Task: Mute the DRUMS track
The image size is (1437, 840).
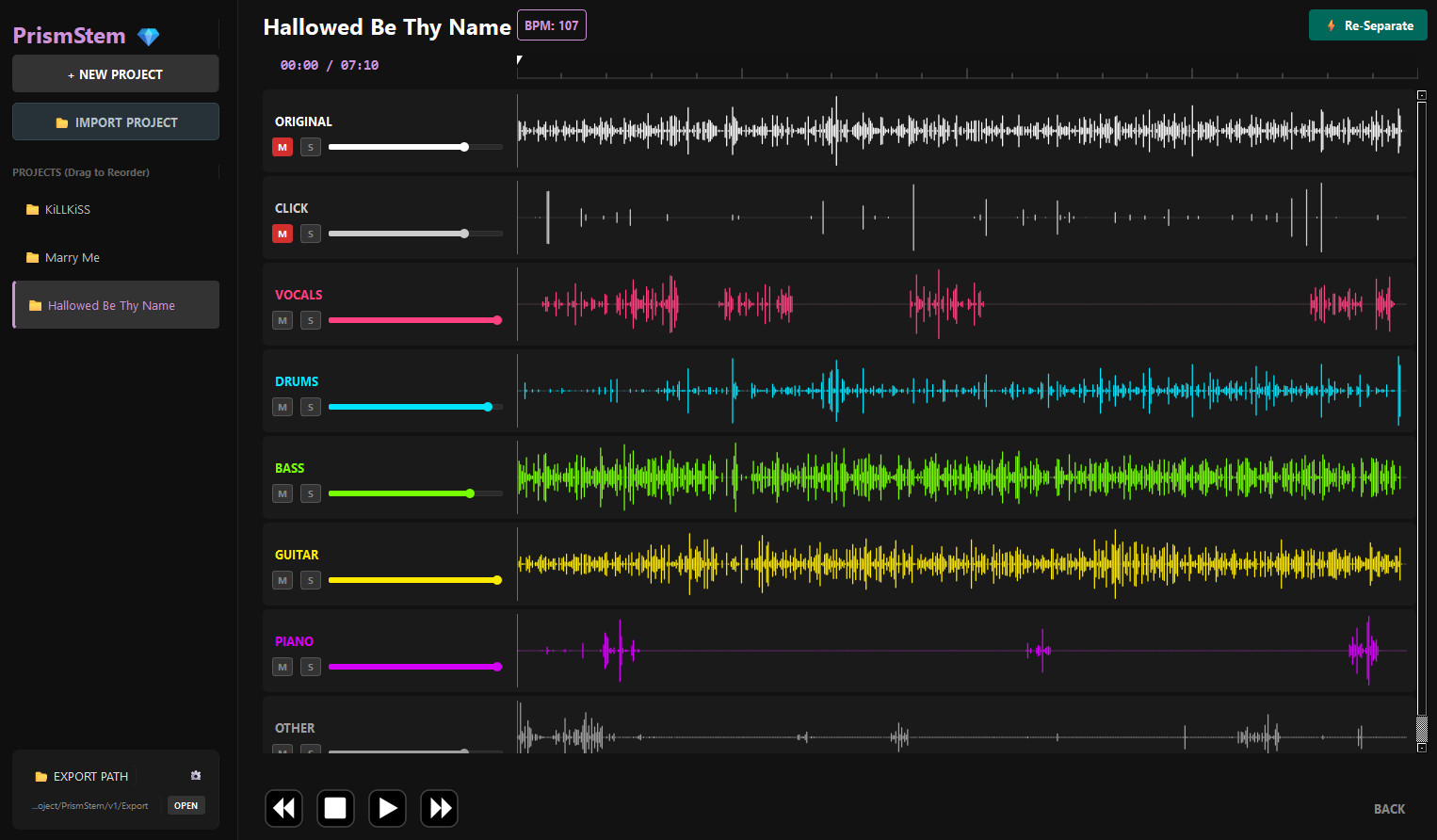Action: tap(283, 407)
